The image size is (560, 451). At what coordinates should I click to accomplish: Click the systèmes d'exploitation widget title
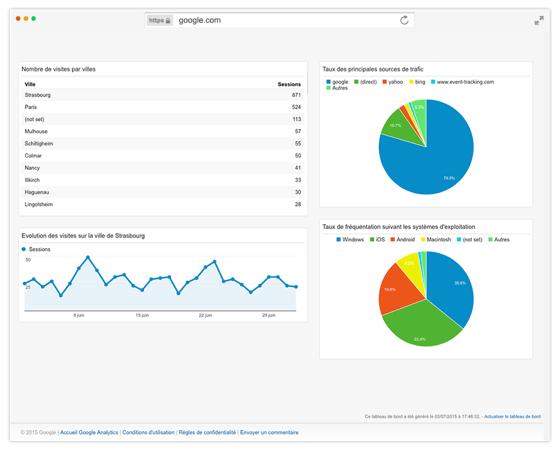(399, 227)
